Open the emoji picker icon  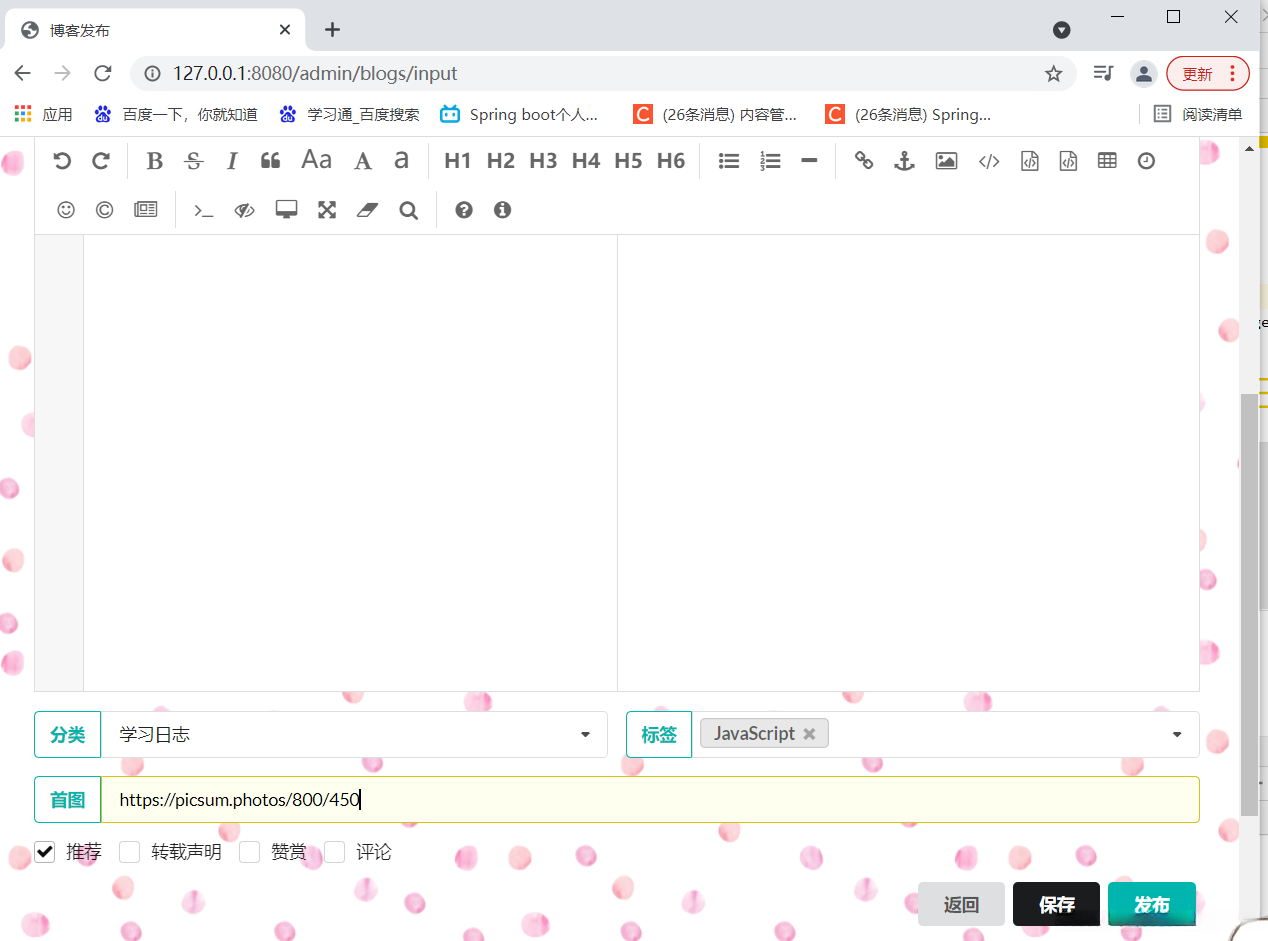[x=65, y=209]
